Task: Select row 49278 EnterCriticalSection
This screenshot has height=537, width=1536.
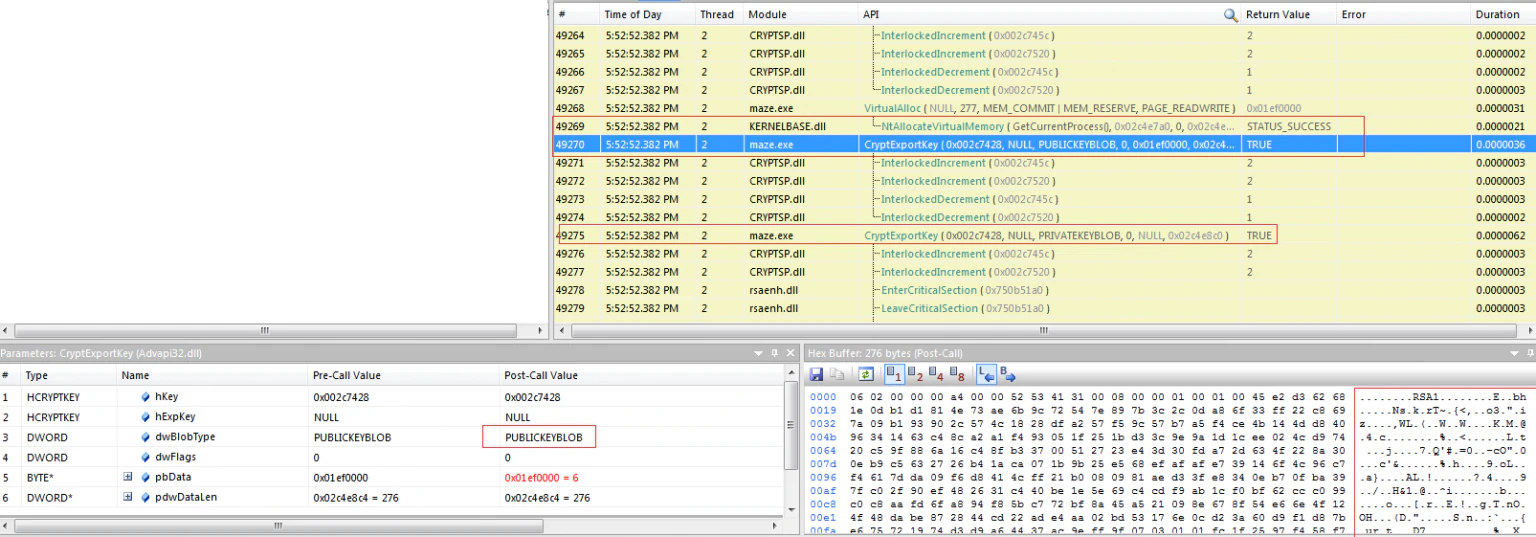Action: point(1044,290)
